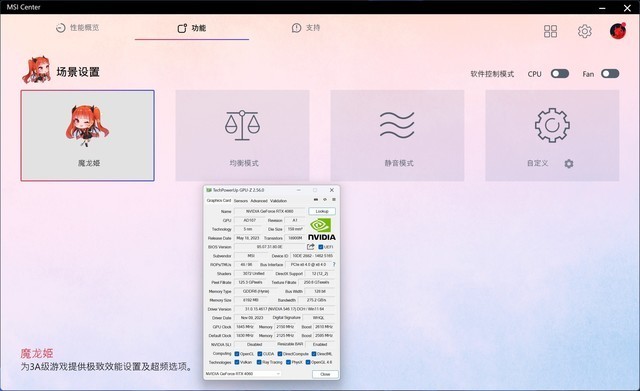Minimize the GPU-Z window
The height and width of the screenshot is (391, 640).
(298, 190)
